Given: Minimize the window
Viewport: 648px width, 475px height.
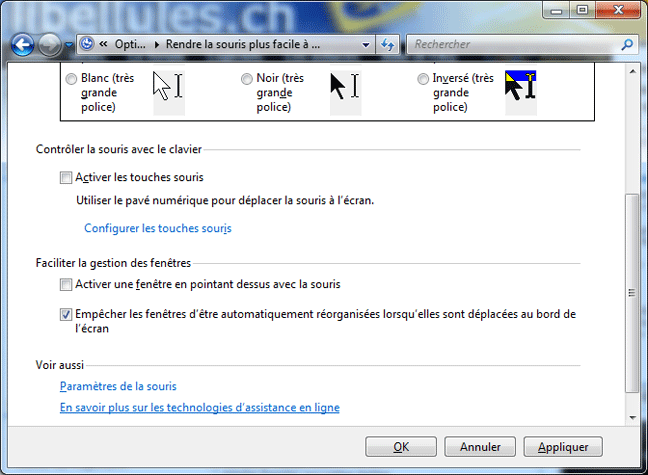Looking at the screenshot, I should 557,10.
